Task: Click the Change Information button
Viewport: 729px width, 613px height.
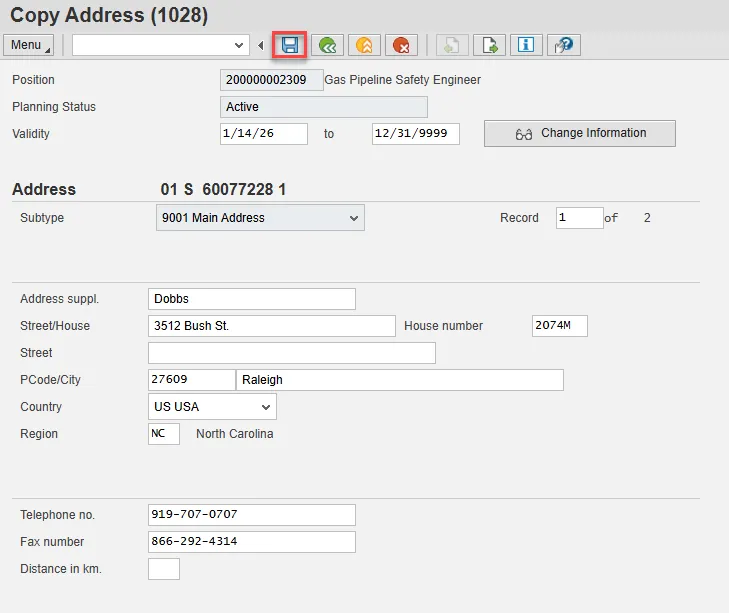Action: click(x=580, y=133)
